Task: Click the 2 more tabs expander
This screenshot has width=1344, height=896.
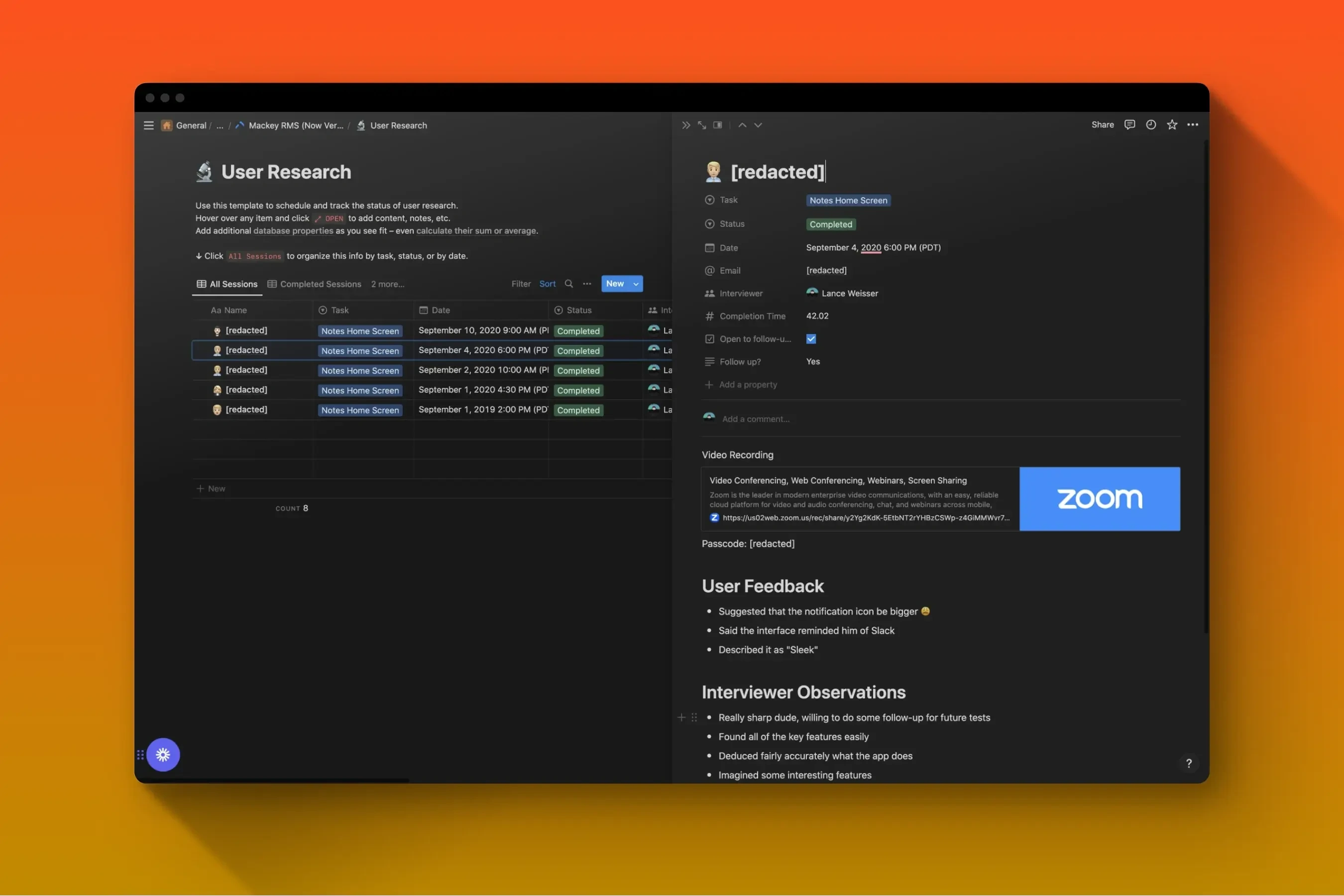Action: (387, 284)
